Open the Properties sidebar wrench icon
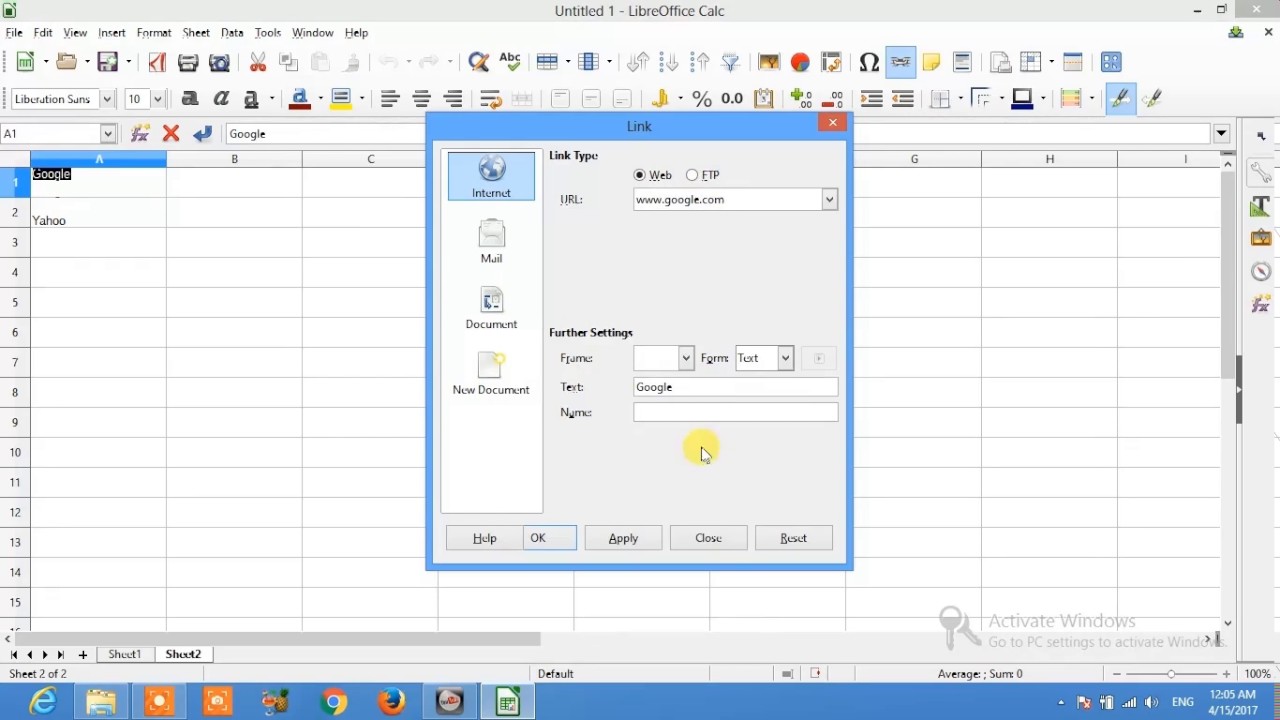The image size is (1280, 720). [1260, 172]
